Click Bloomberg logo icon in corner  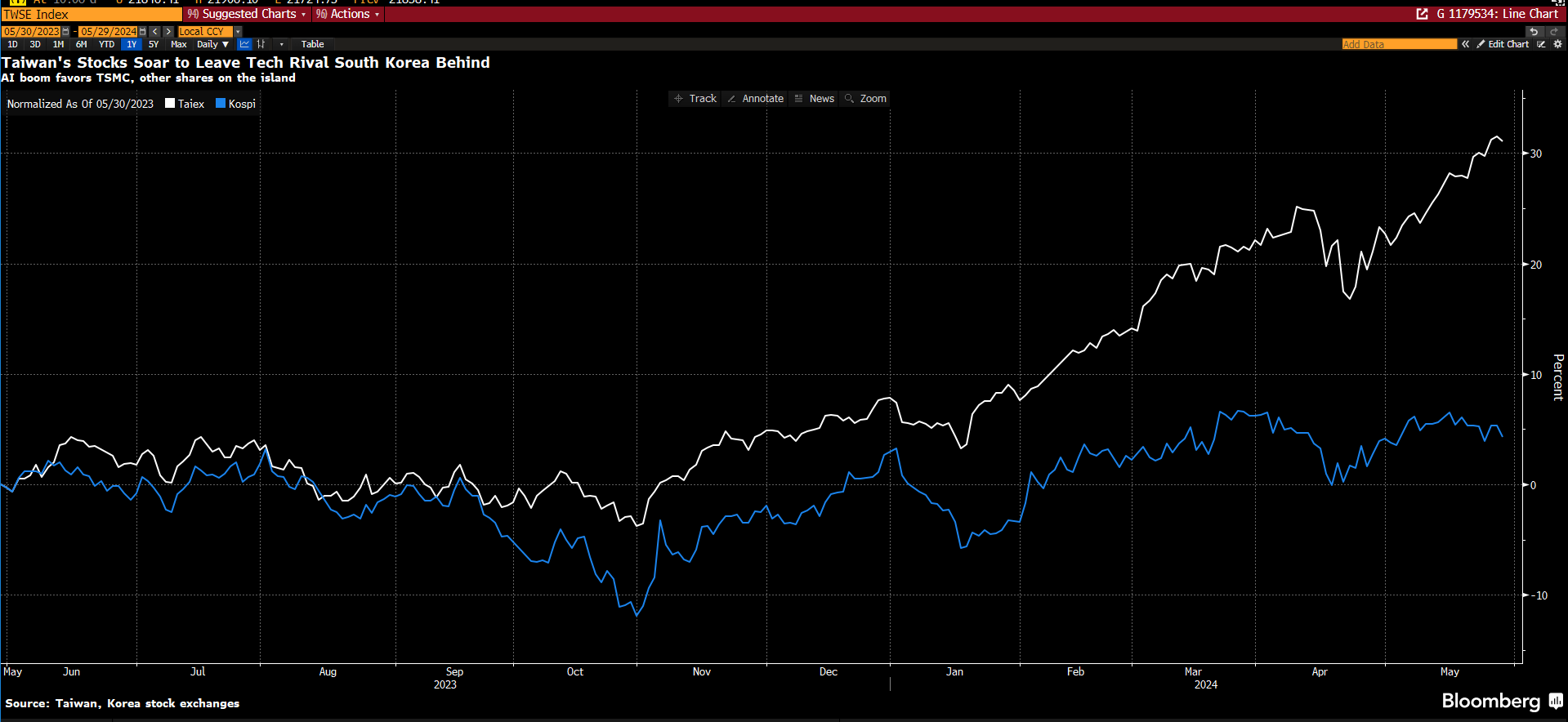coord(1557,701)
